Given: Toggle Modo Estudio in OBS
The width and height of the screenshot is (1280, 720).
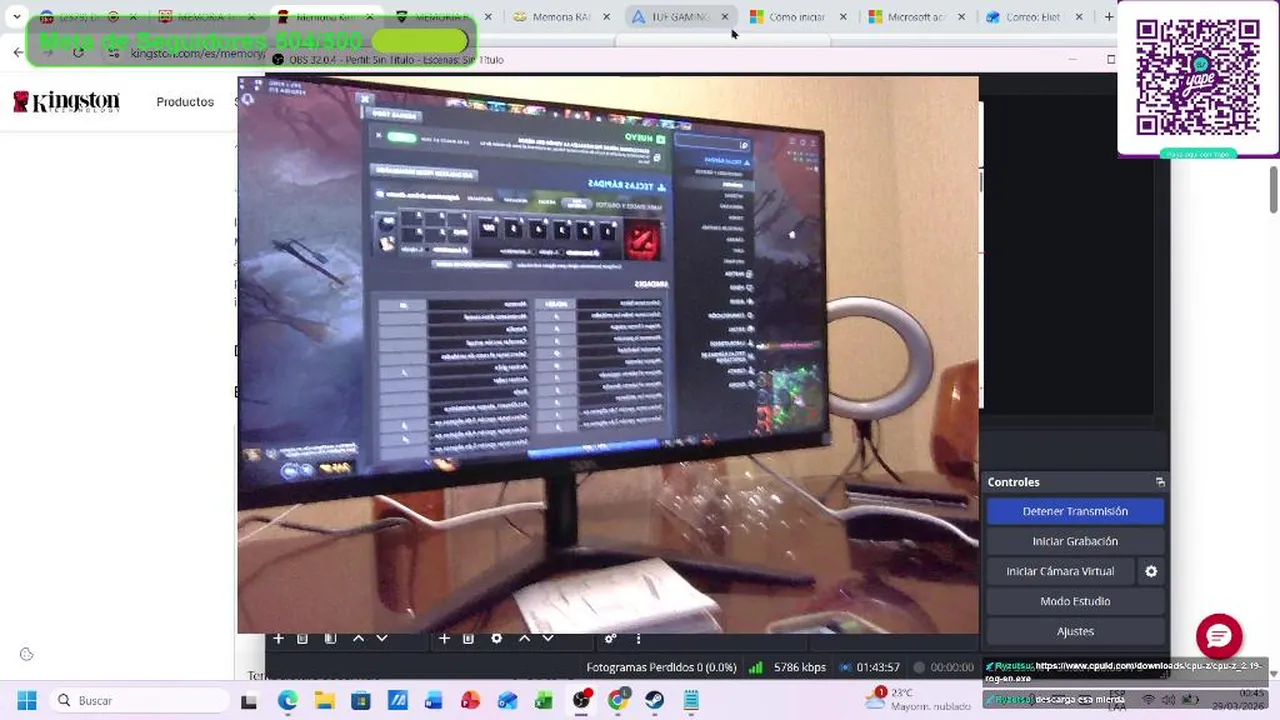Looking at the screenshot, I should [1075, 601].
